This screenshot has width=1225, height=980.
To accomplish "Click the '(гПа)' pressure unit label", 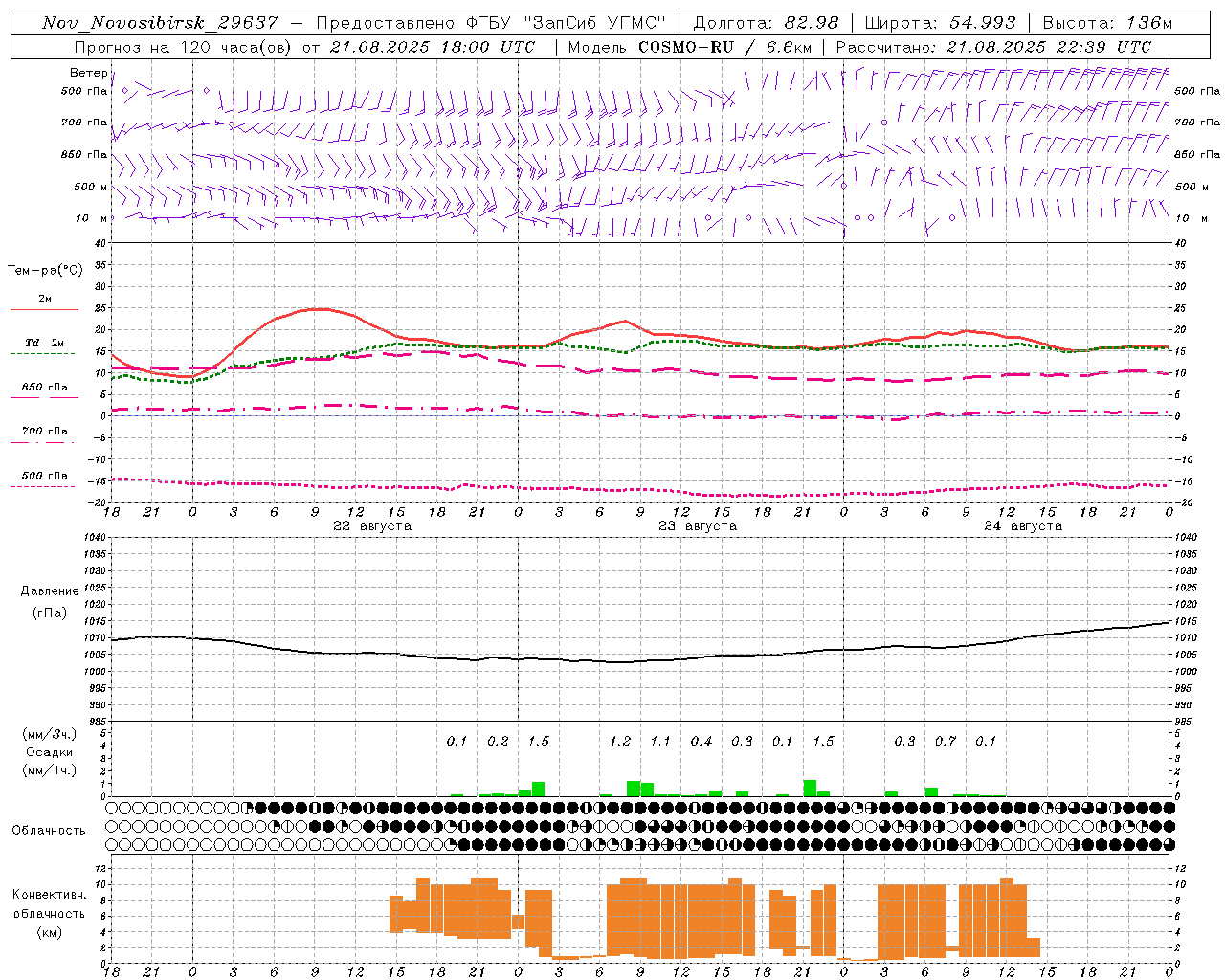I will click(x=50, y=613).
